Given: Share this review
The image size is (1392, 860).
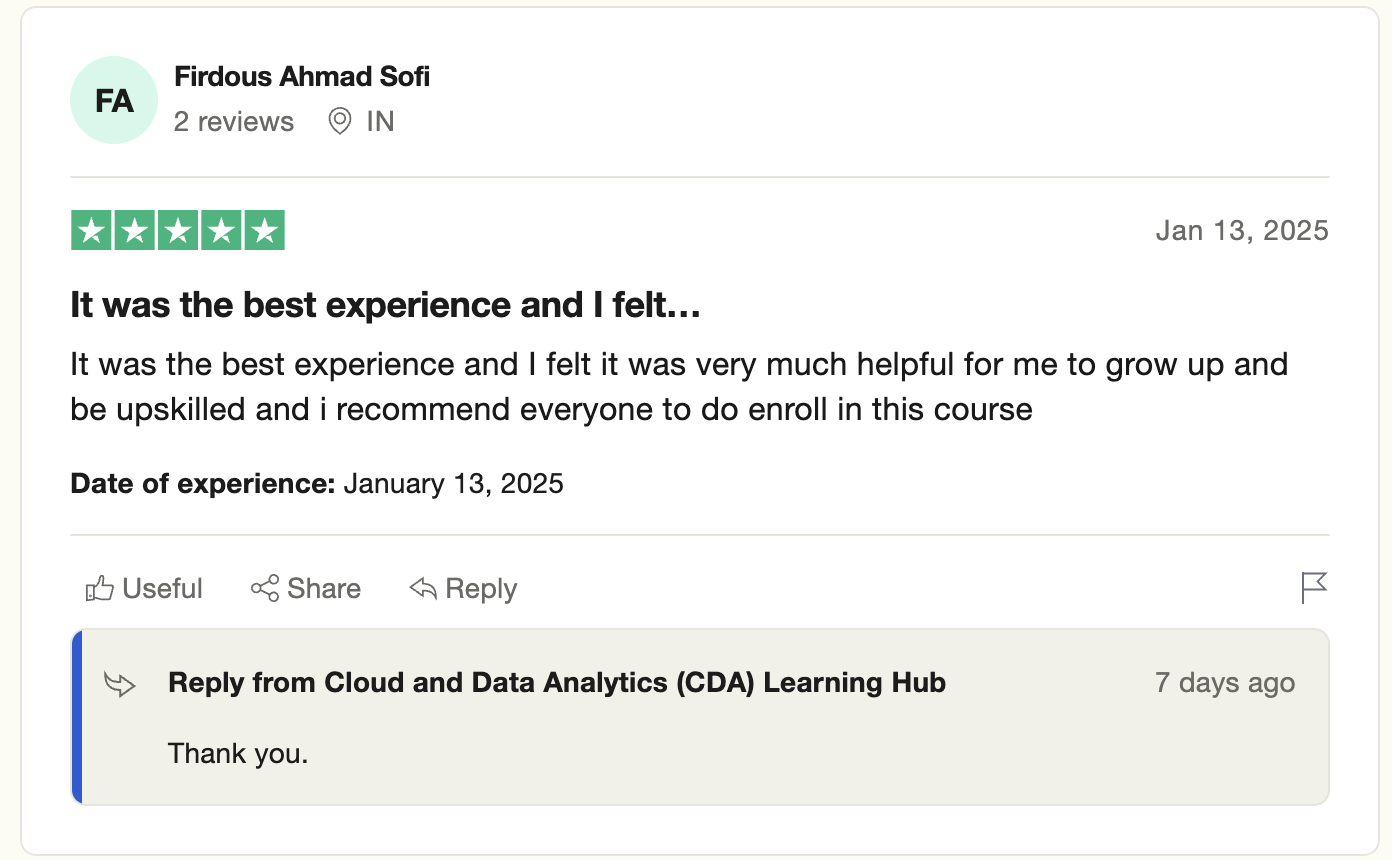Looking at the screenshot, I should point(305,589).
